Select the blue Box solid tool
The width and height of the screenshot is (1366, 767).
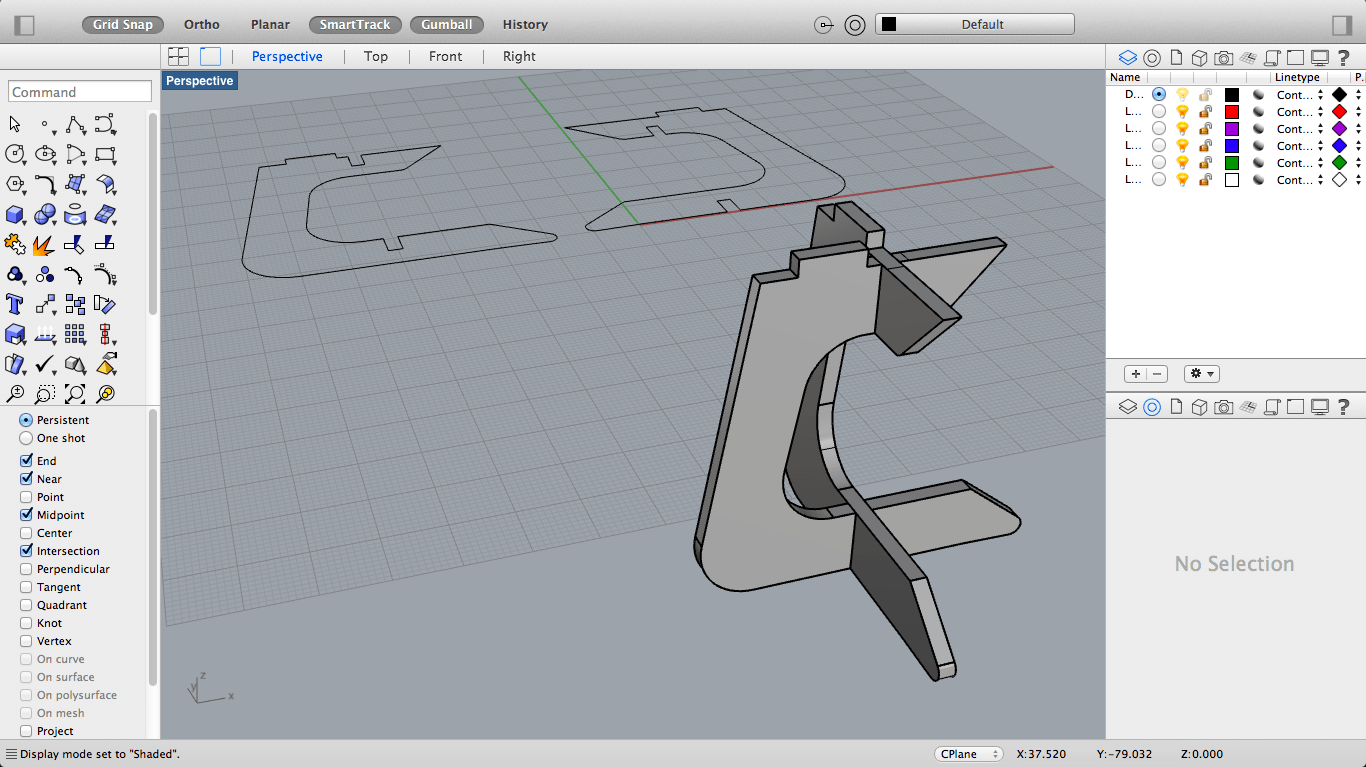pos(15,215)
